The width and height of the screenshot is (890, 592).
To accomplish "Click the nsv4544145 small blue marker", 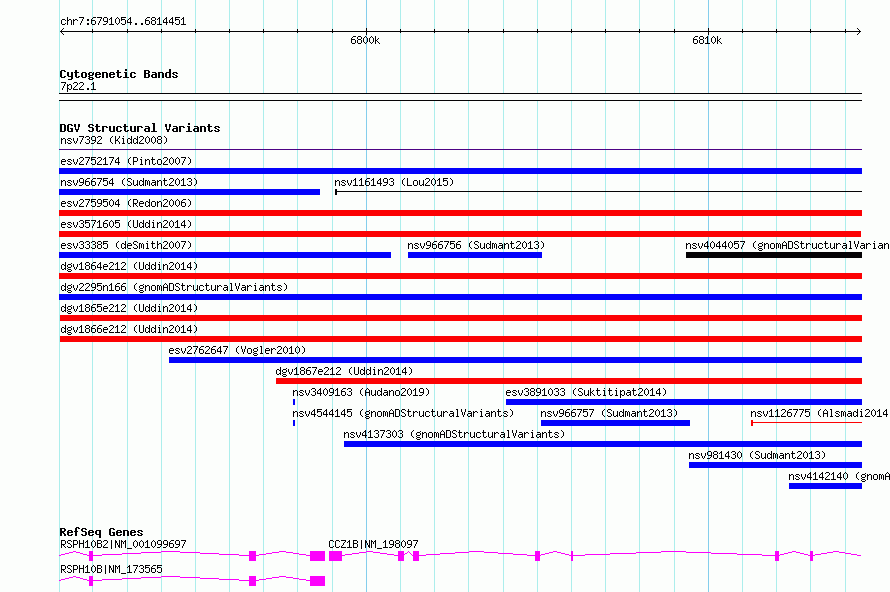I will click(x=293, y=423).
